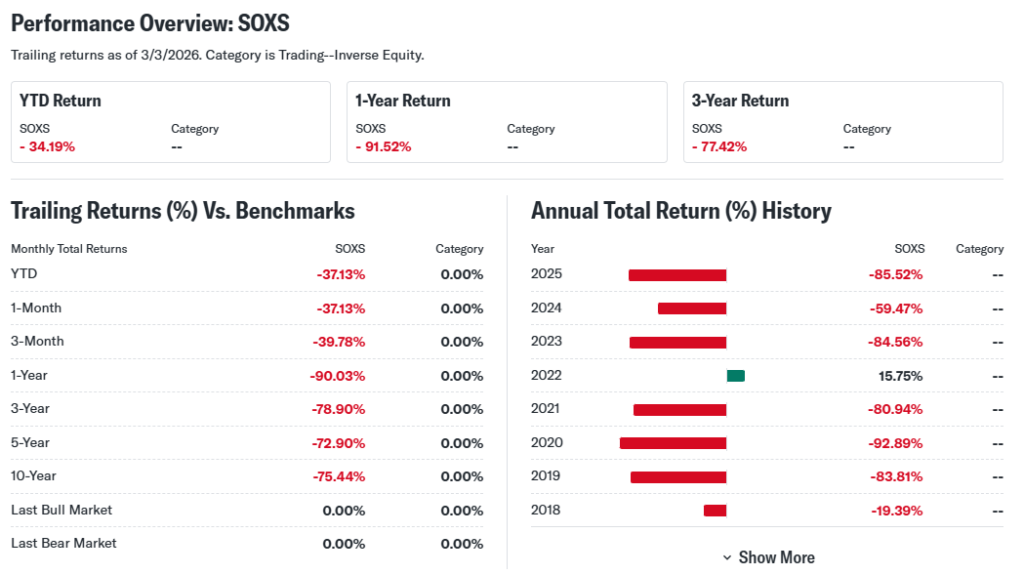The image size is (1024, 575).
Task: Click the -34.19% YTD SOXS value
Action: coord(47,147)
